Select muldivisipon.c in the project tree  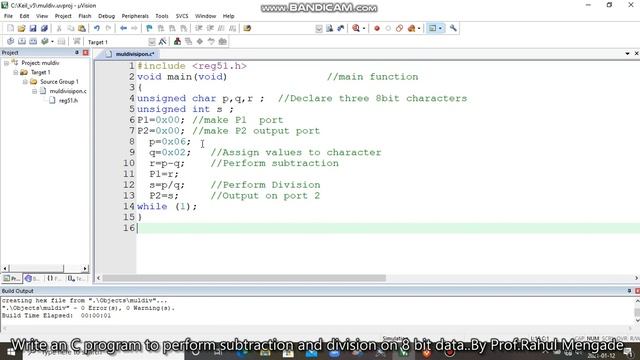68,91
